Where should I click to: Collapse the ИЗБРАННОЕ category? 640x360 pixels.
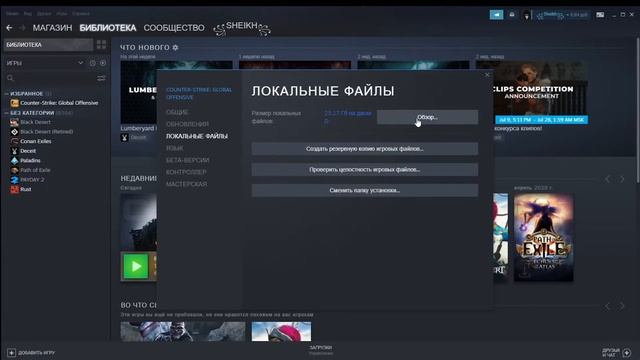tap(7, 94)
